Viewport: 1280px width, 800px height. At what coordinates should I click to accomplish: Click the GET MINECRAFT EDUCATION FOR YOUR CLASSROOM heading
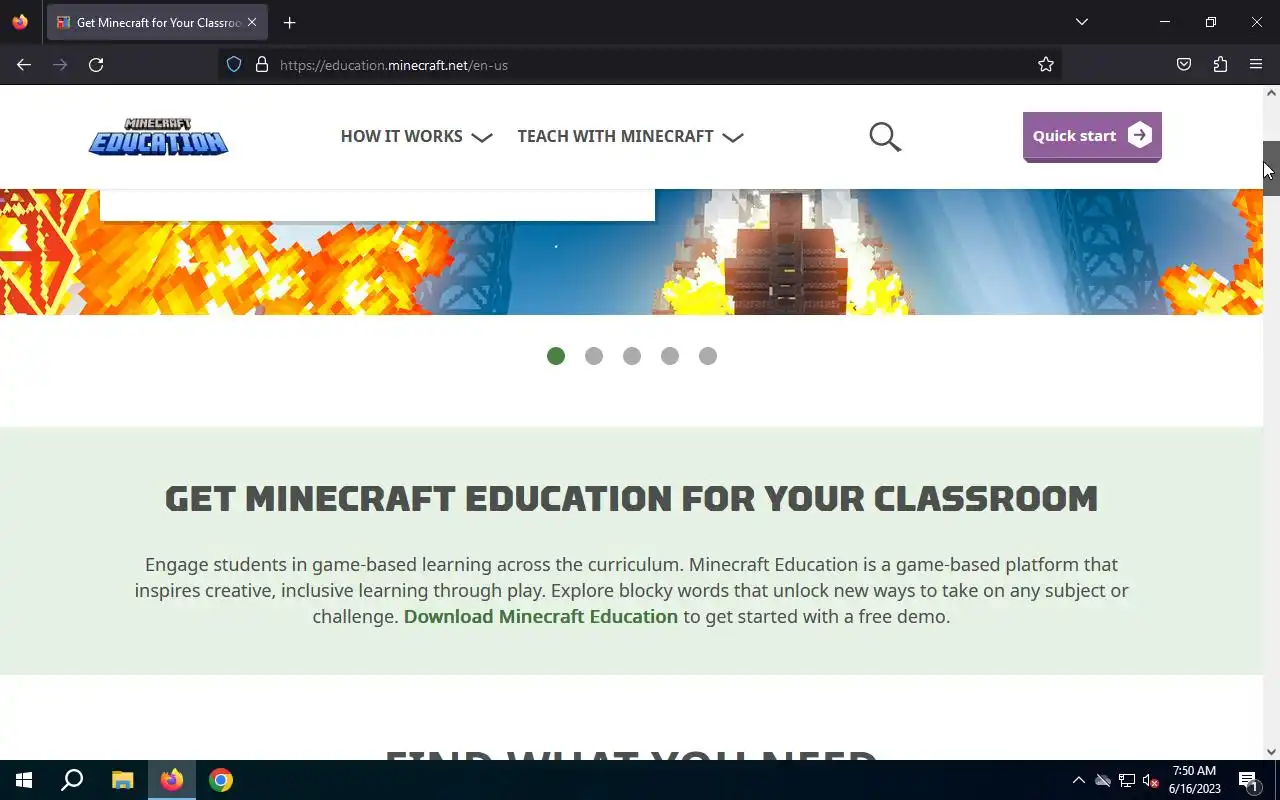click(631, 498)
